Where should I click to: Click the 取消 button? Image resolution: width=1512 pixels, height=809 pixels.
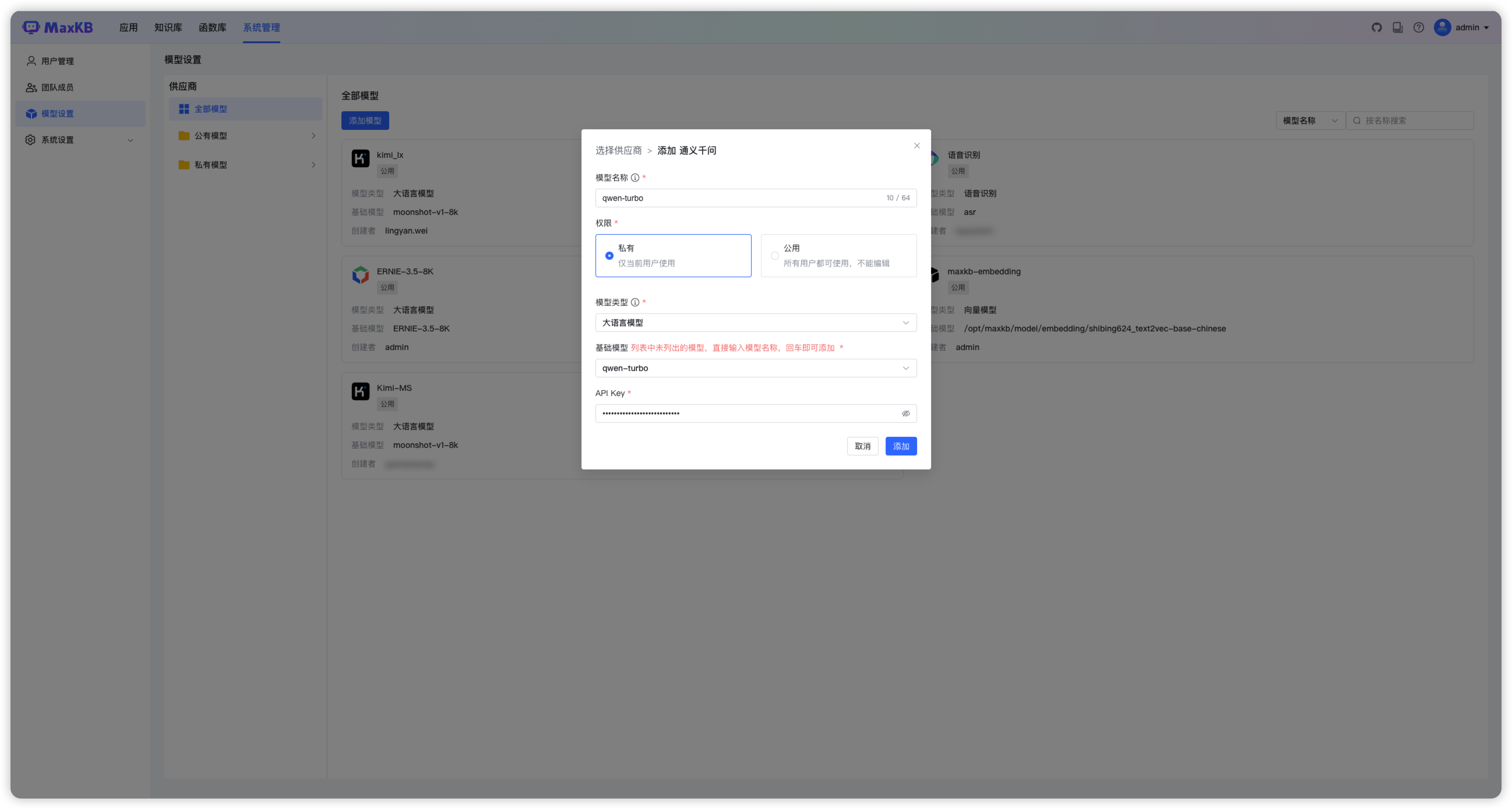(862, 447)
